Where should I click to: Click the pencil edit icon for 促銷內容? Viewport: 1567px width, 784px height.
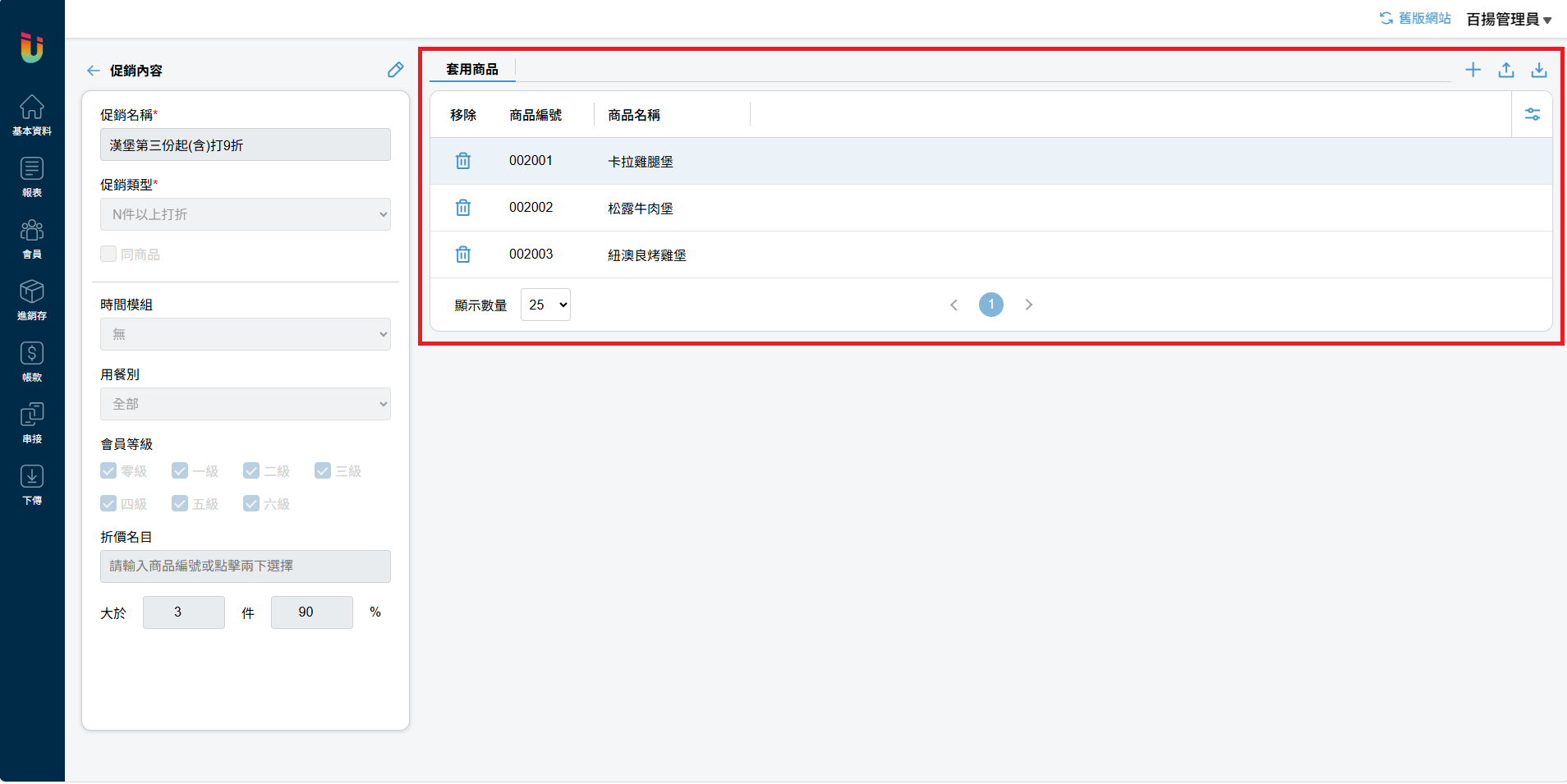395,70
